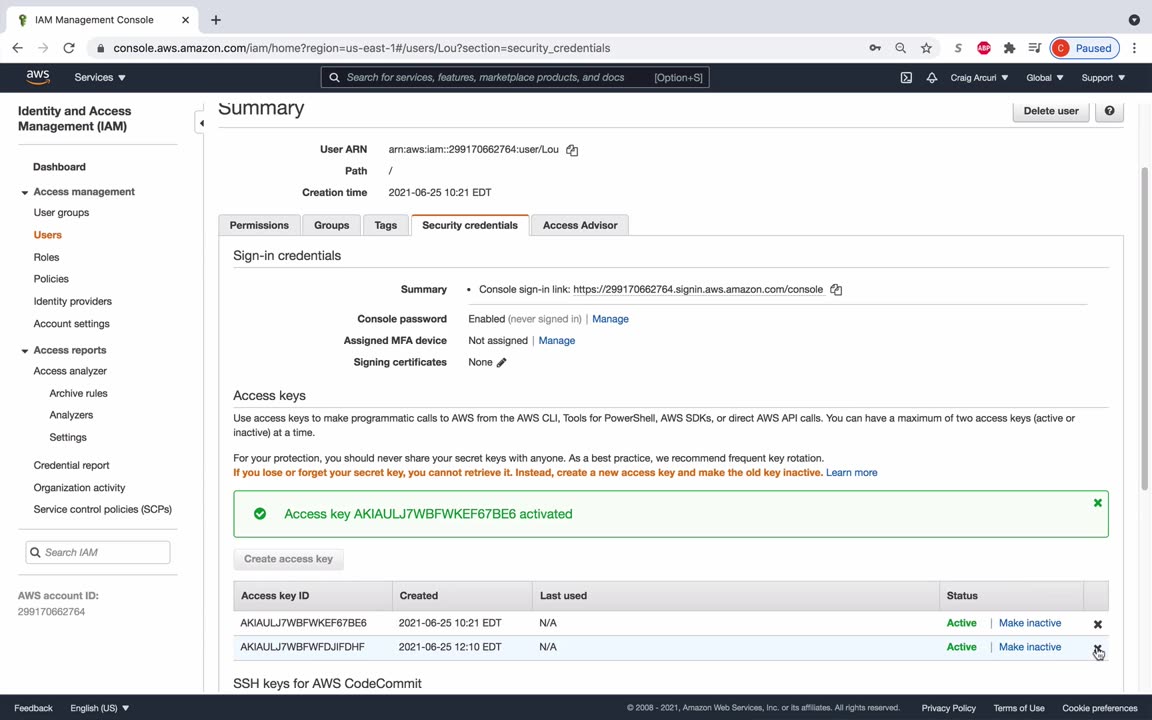Open Account settings in the sidebar
Viewport: 1152px width, 720px height.
(x=71, y=324)
